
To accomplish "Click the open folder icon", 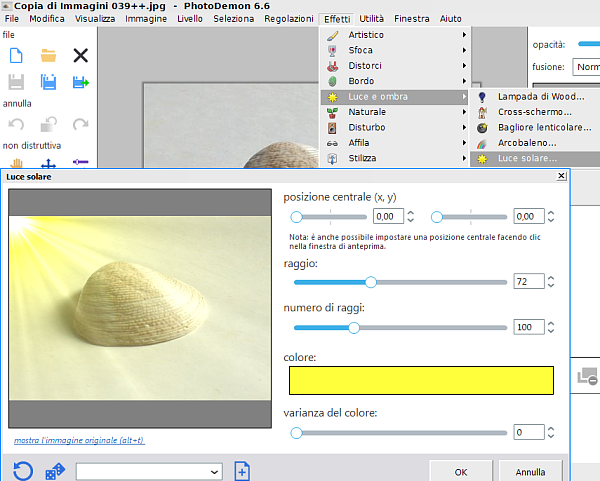I will pos(48,56).
